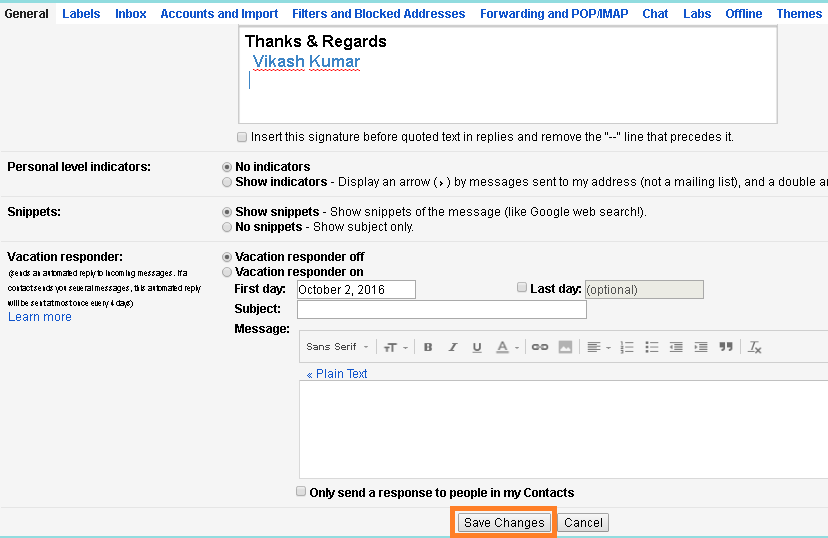Create a numbered list in message
This screenshot has width=828, height=538.
click(627, 347)
